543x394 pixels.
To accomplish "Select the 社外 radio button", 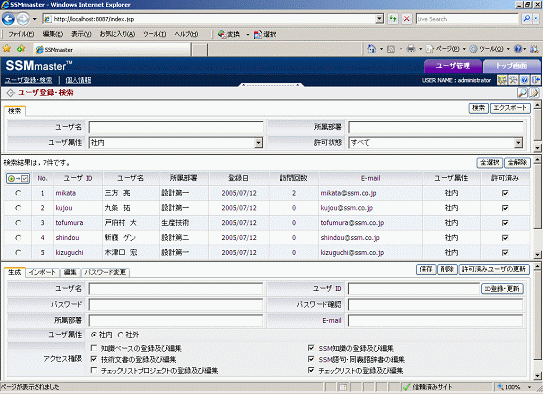I will pyautogui.click(x=121, y=335).
